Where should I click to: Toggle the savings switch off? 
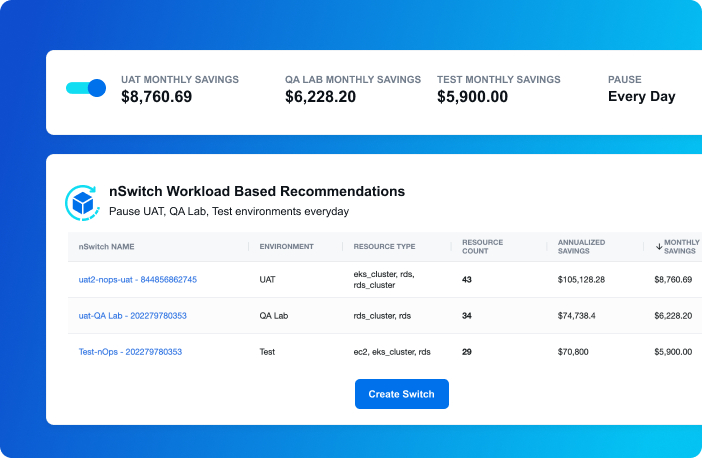86,88
